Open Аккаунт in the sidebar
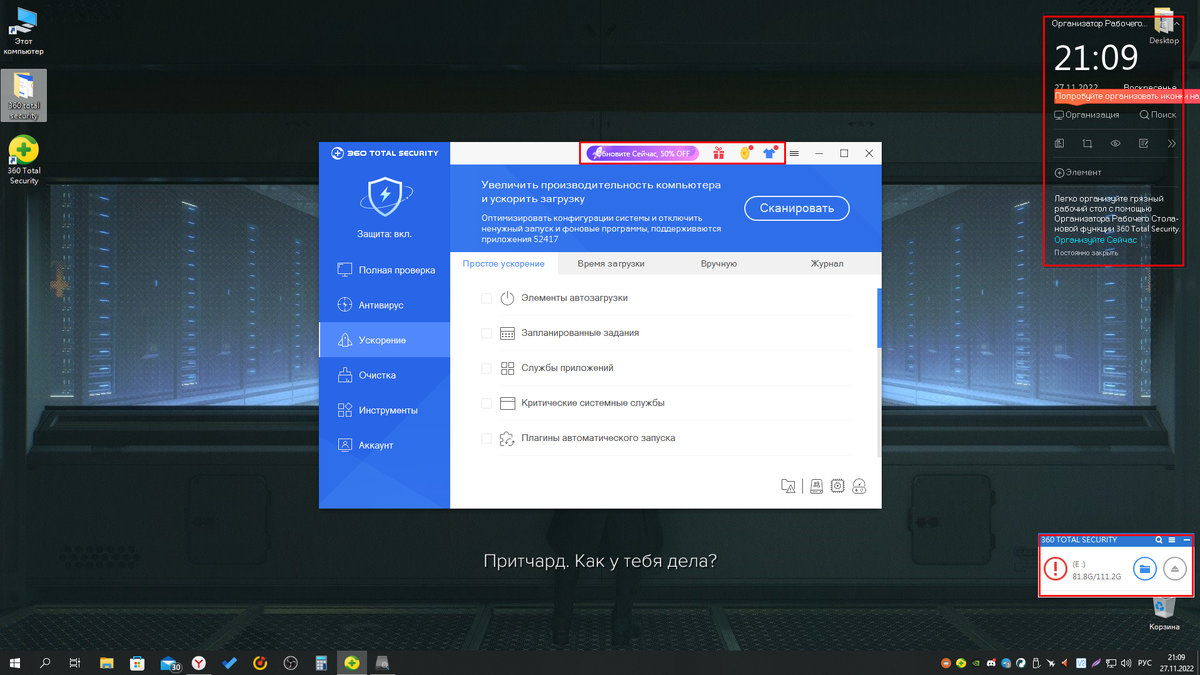The image size is (1200, 675). [385, 445]
